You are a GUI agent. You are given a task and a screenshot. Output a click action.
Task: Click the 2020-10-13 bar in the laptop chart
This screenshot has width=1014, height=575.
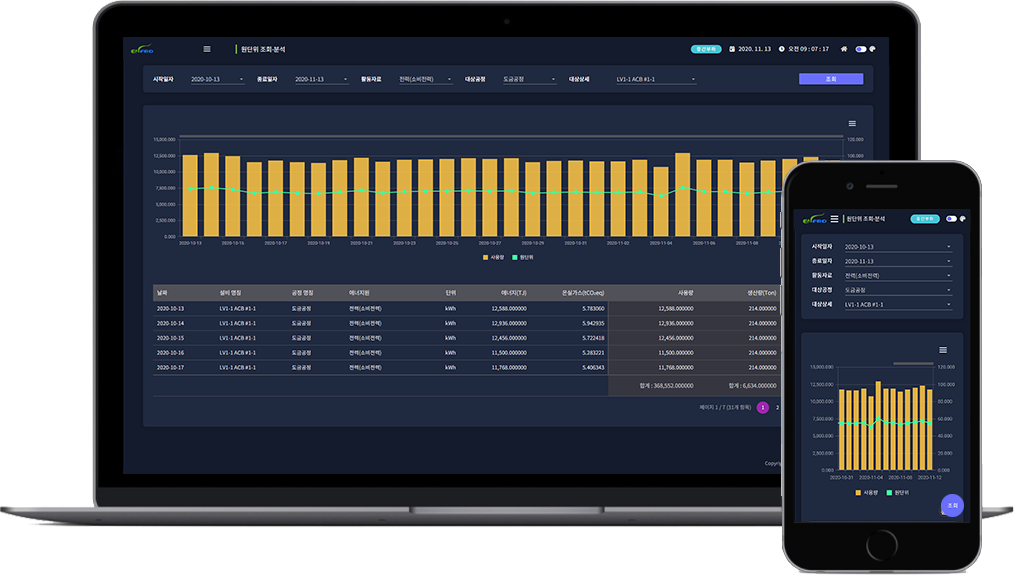click(x=190, y=195)
